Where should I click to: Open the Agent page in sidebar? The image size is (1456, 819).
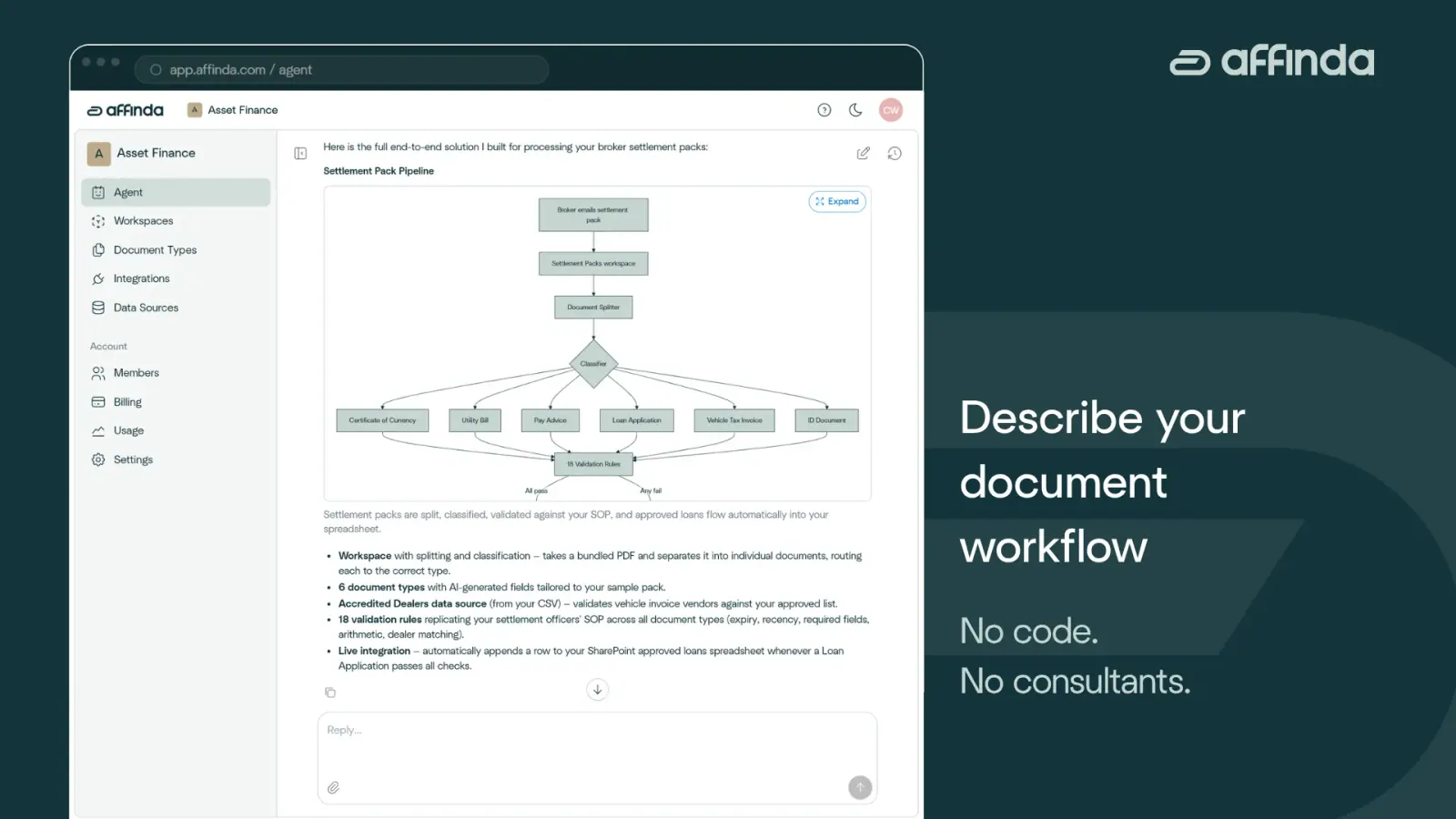coord(176,192)
